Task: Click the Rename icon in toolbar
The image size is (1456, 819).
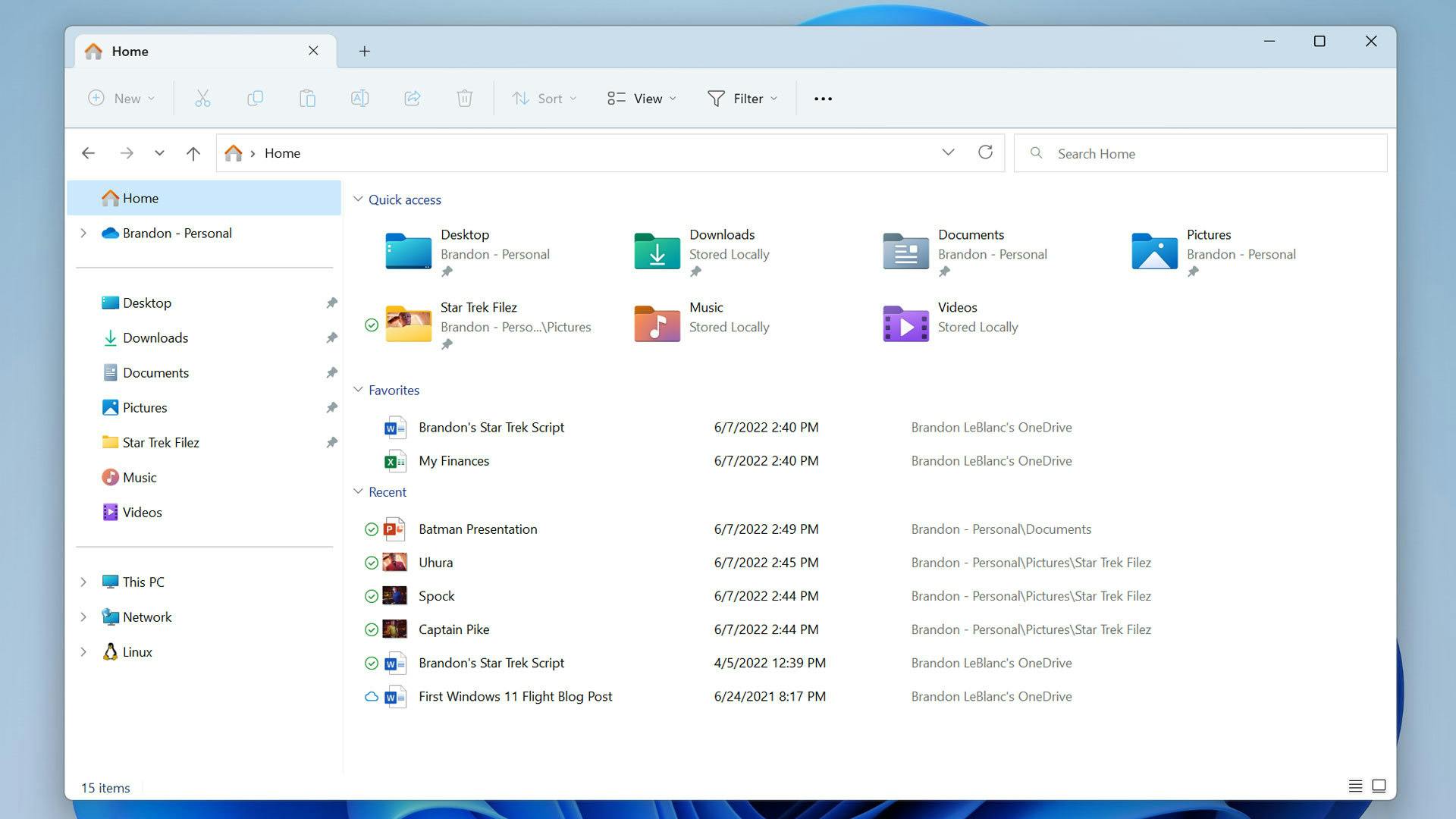Action: (359, 99)
